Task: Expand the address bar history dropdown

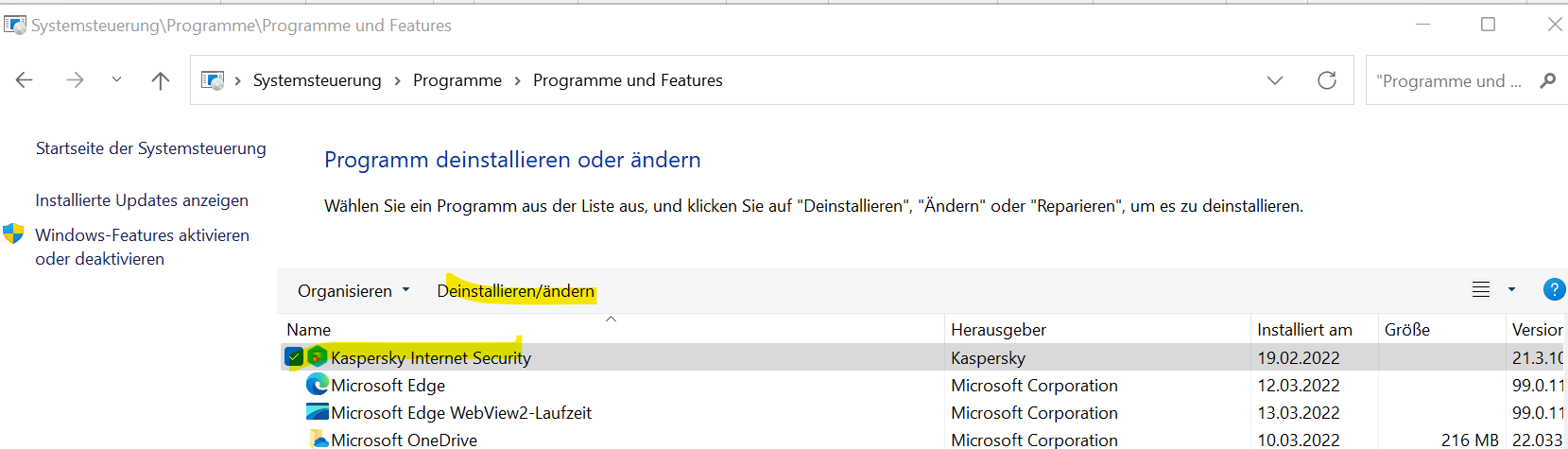Action: point(1275,80)
